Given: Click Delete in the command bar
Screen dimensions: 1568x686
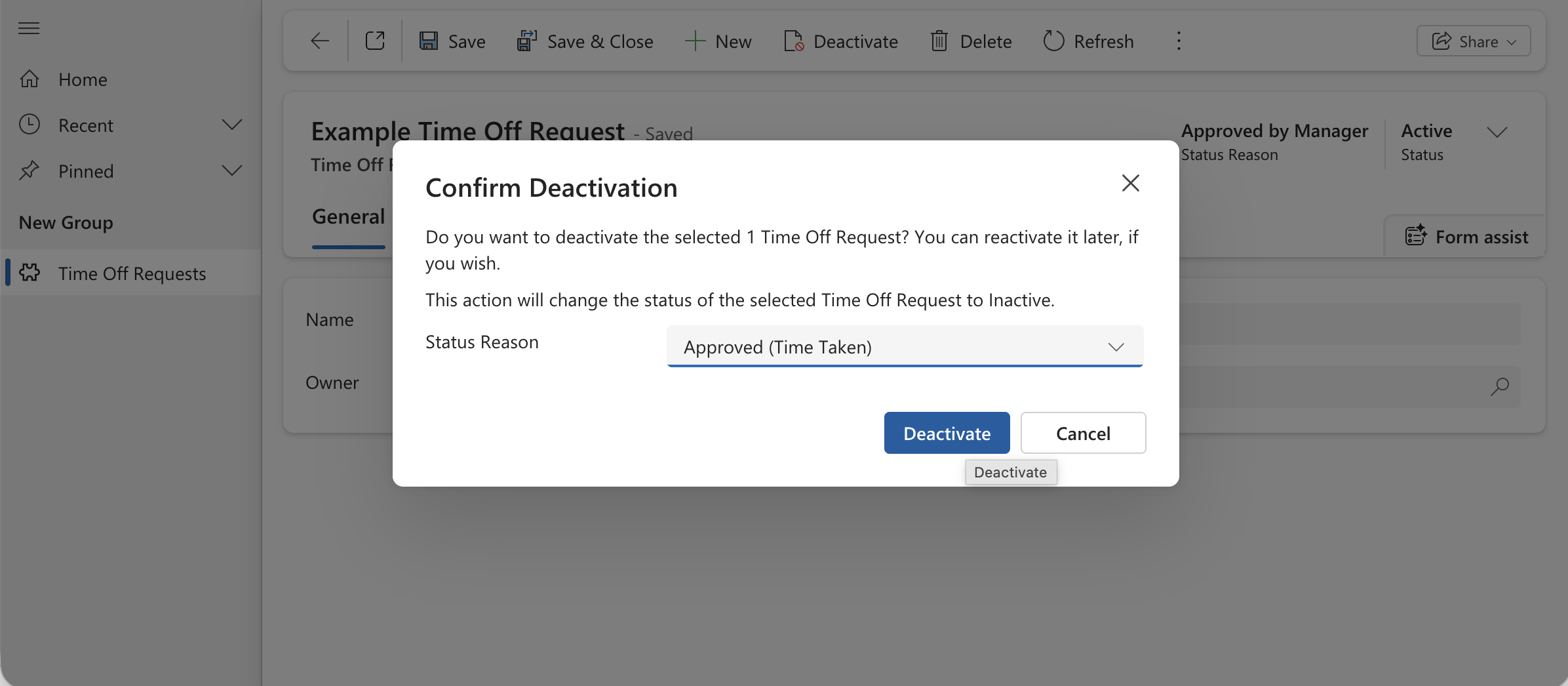Looking at the screenshot, I should [x=971, y=41].
